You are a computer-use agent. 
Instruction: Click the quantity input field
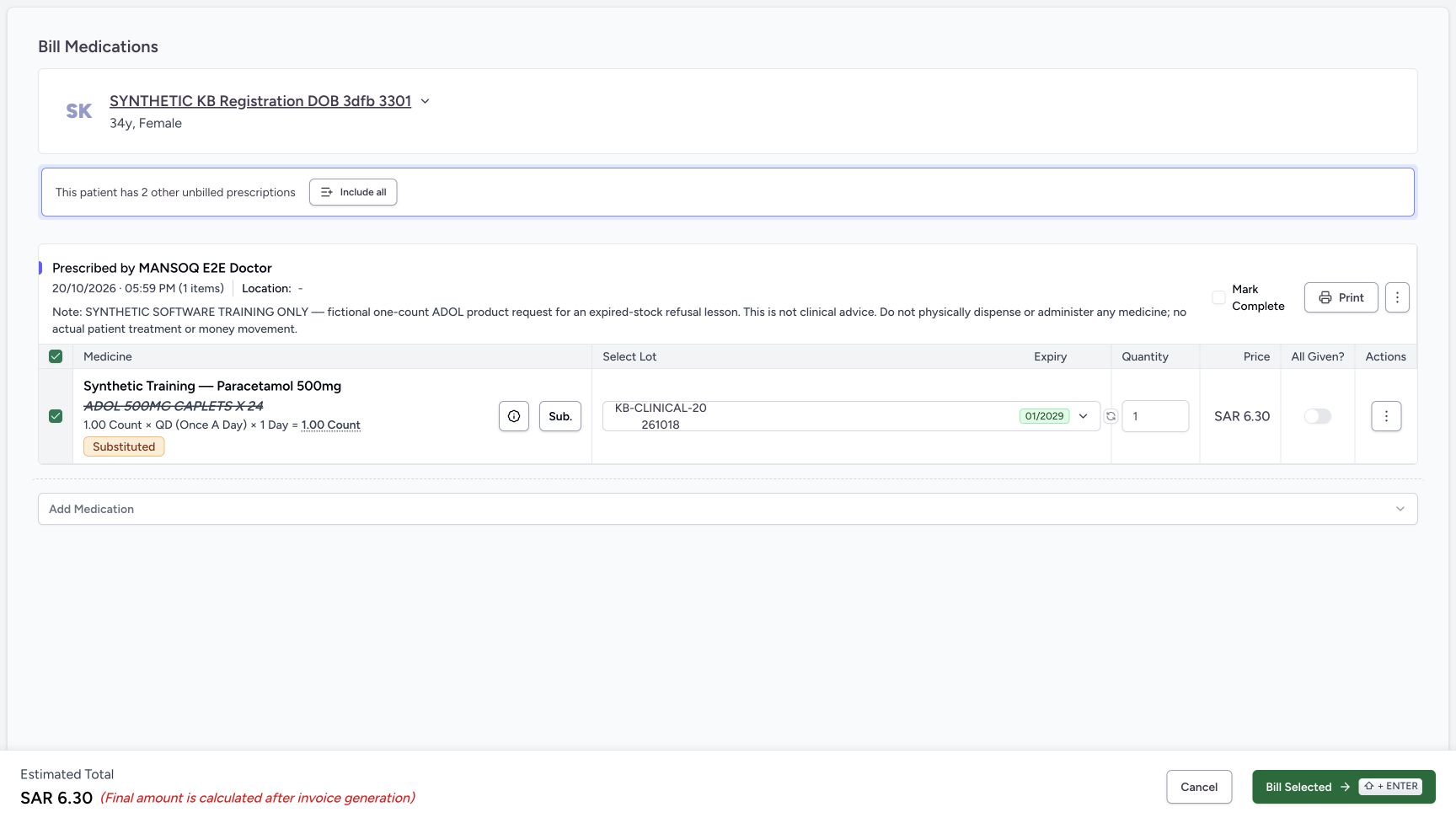pos(1155,416)
